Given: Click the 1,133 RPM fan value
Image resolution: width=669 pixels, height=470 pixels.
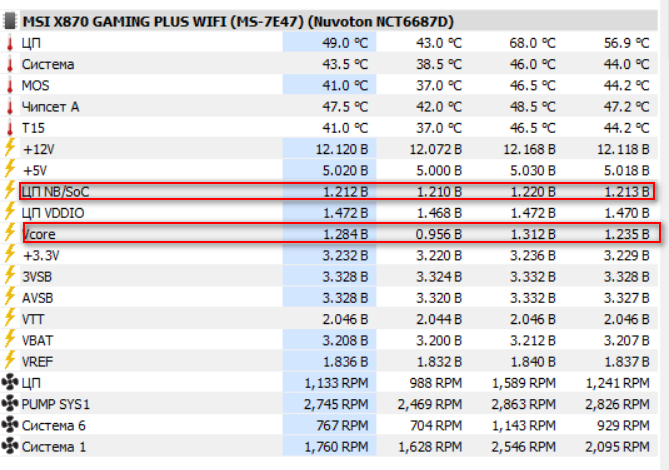Looking at the screenshot, I should pyautogui.click(x=336, y=383).
